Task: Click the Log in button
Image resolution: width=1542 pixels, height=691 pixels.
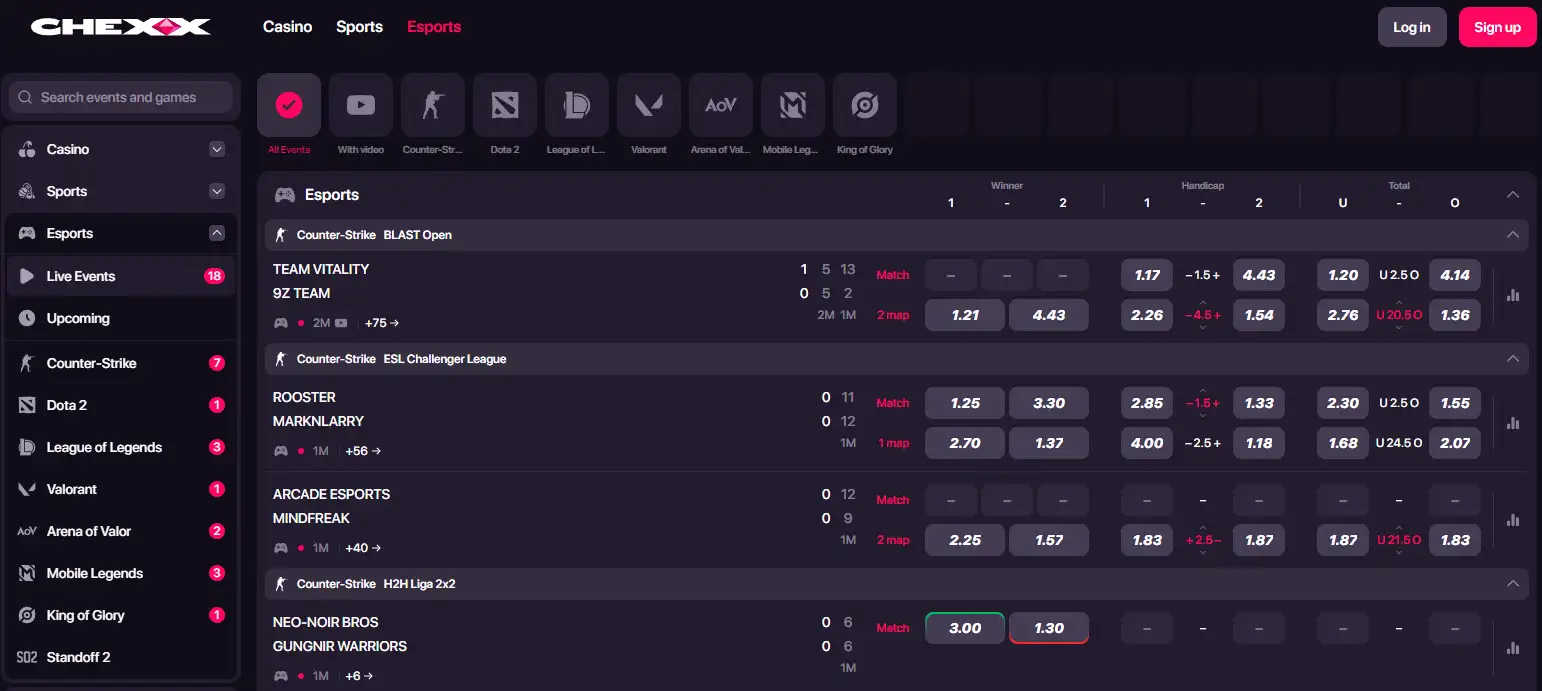Action: coord(1412,27)
